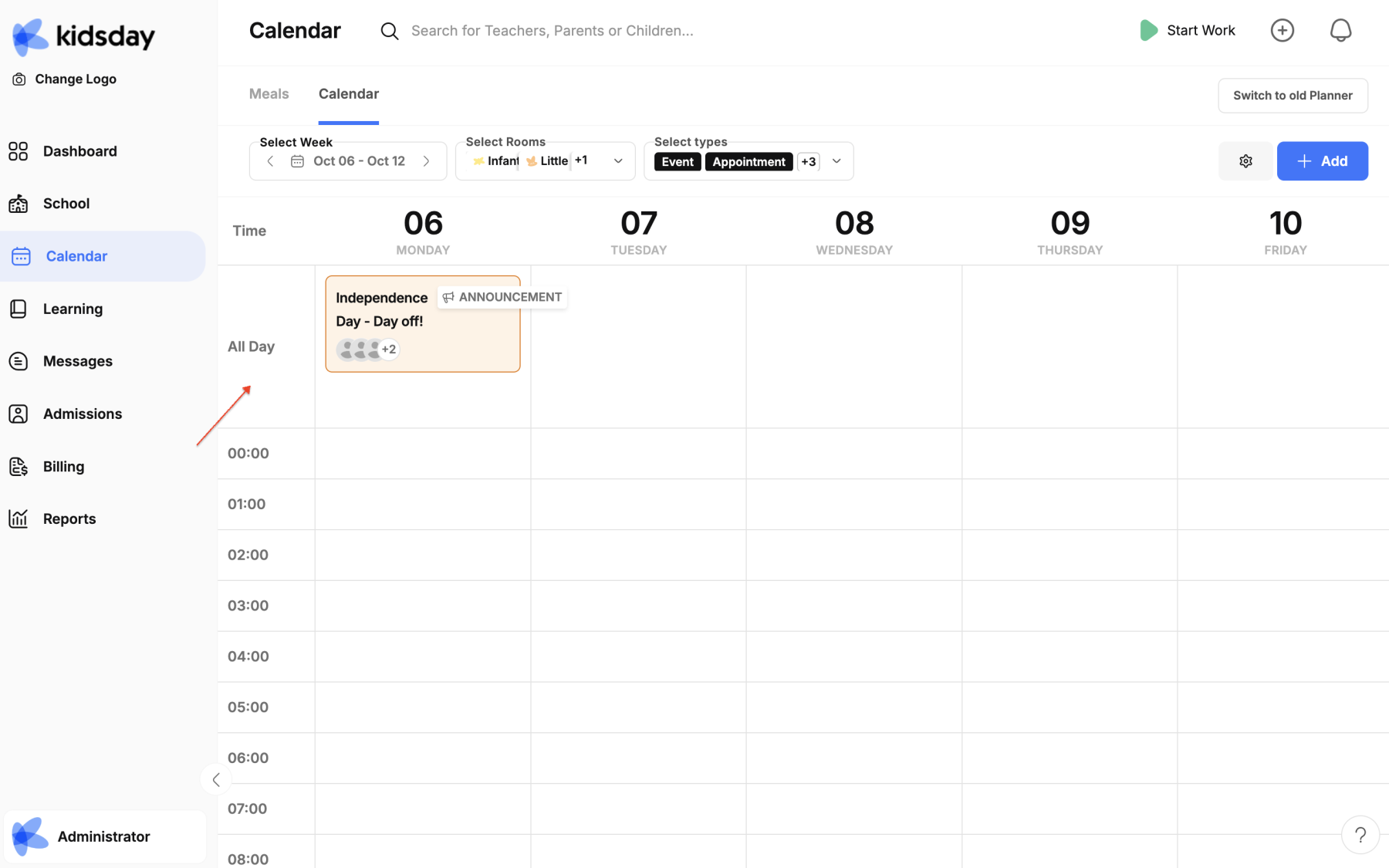1389x868 pixels.
Task: Go to the previous week
Action: click(270, 161)
